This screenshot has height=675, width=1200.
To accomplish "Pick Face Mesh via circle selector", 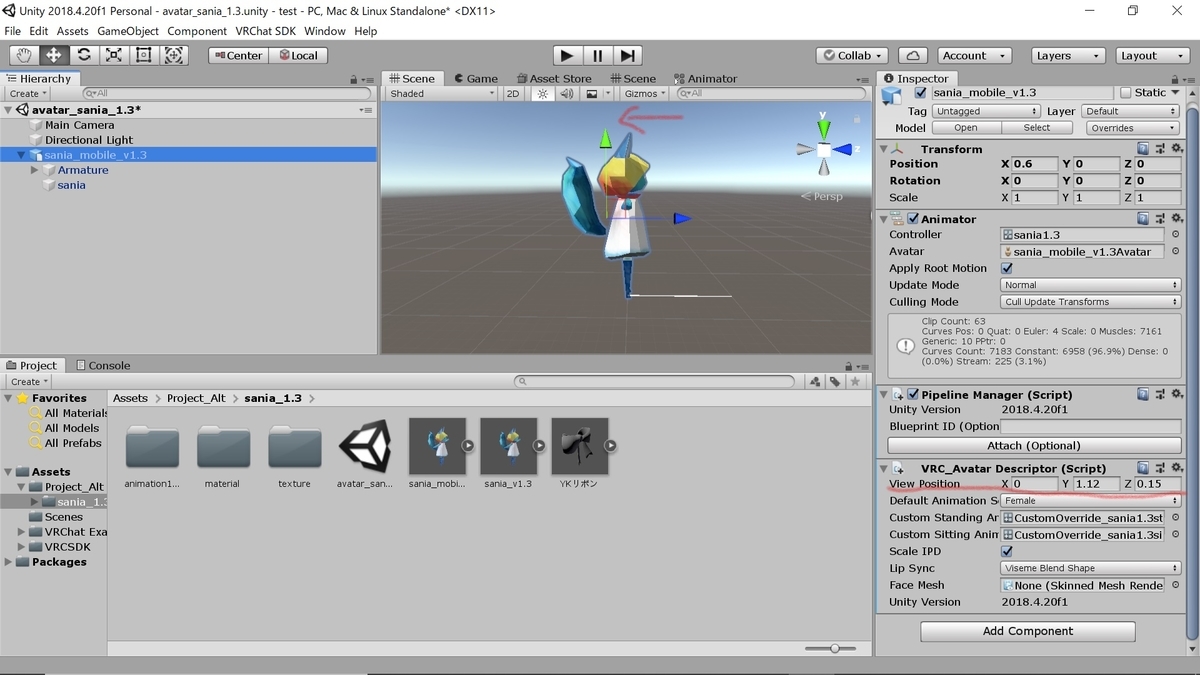I will point(1175,585).
